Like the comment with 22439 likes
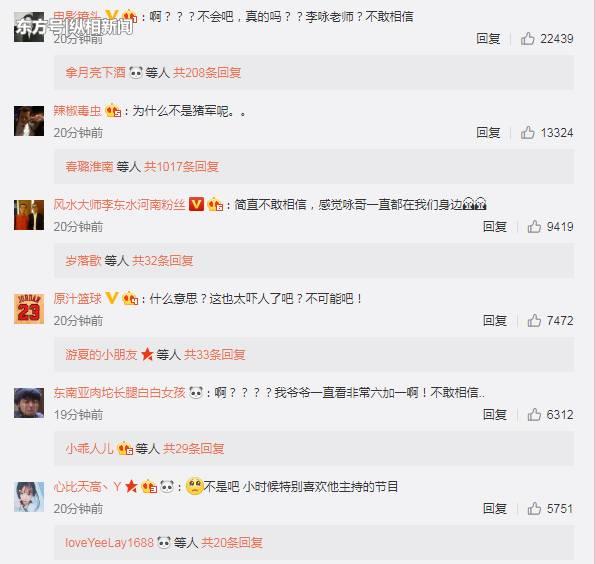Image resolution: width=596 pixels, height=564 pixels. coord(528,38)
